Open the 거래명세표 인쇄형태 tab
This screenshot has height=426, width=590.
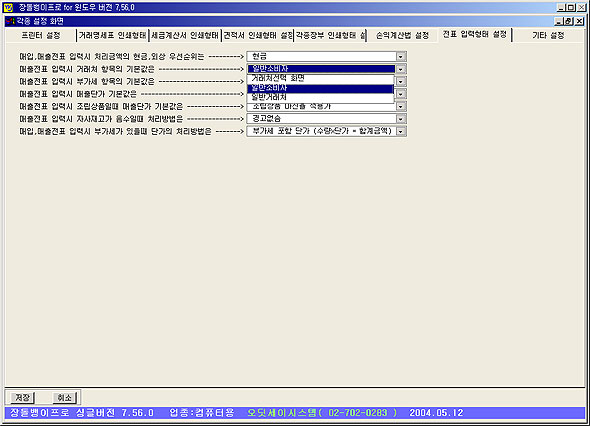point(112,35)
